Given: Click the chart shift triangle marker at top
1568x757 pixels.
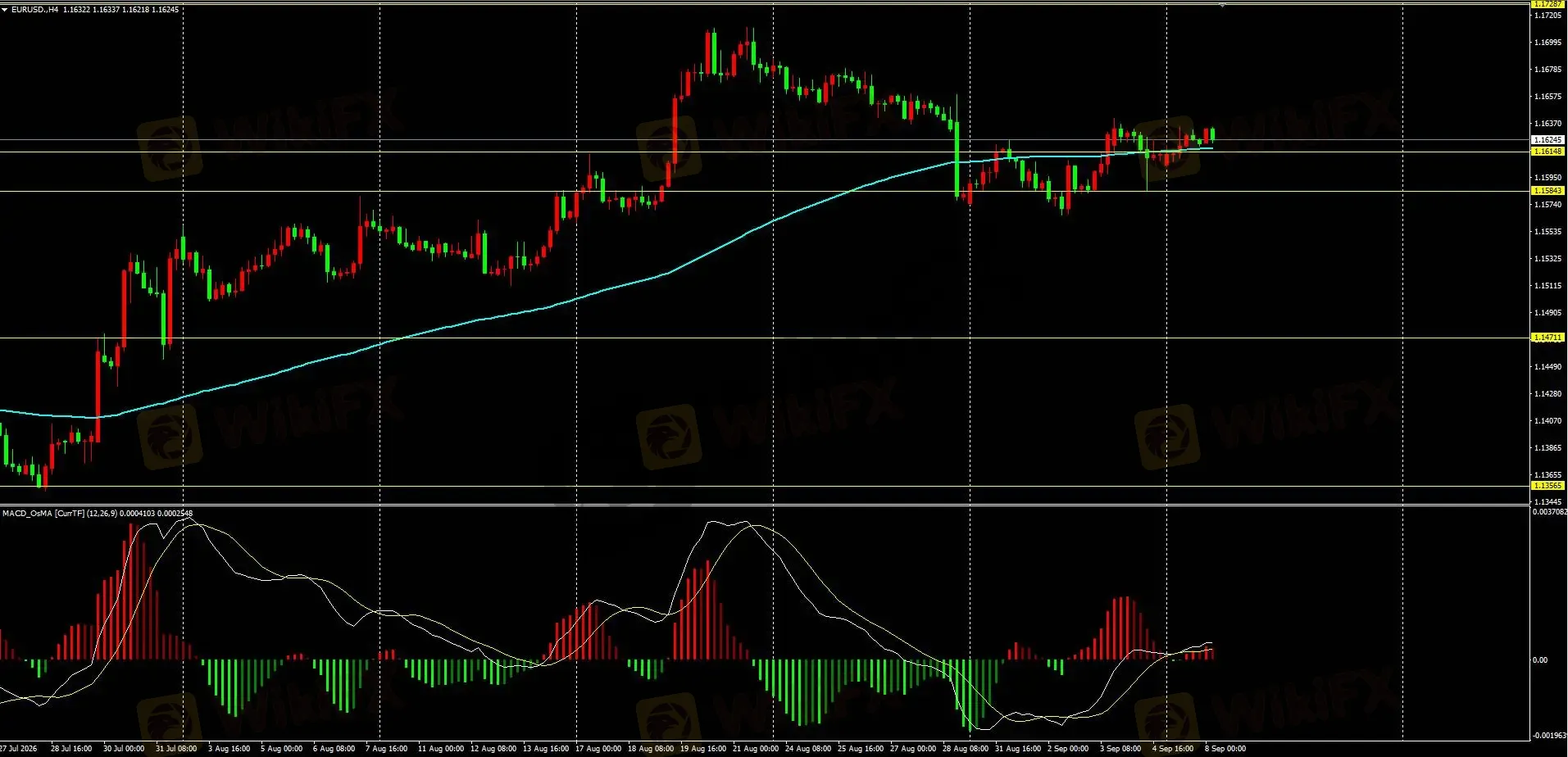Looking at the screenshot, I should 1222,6.
